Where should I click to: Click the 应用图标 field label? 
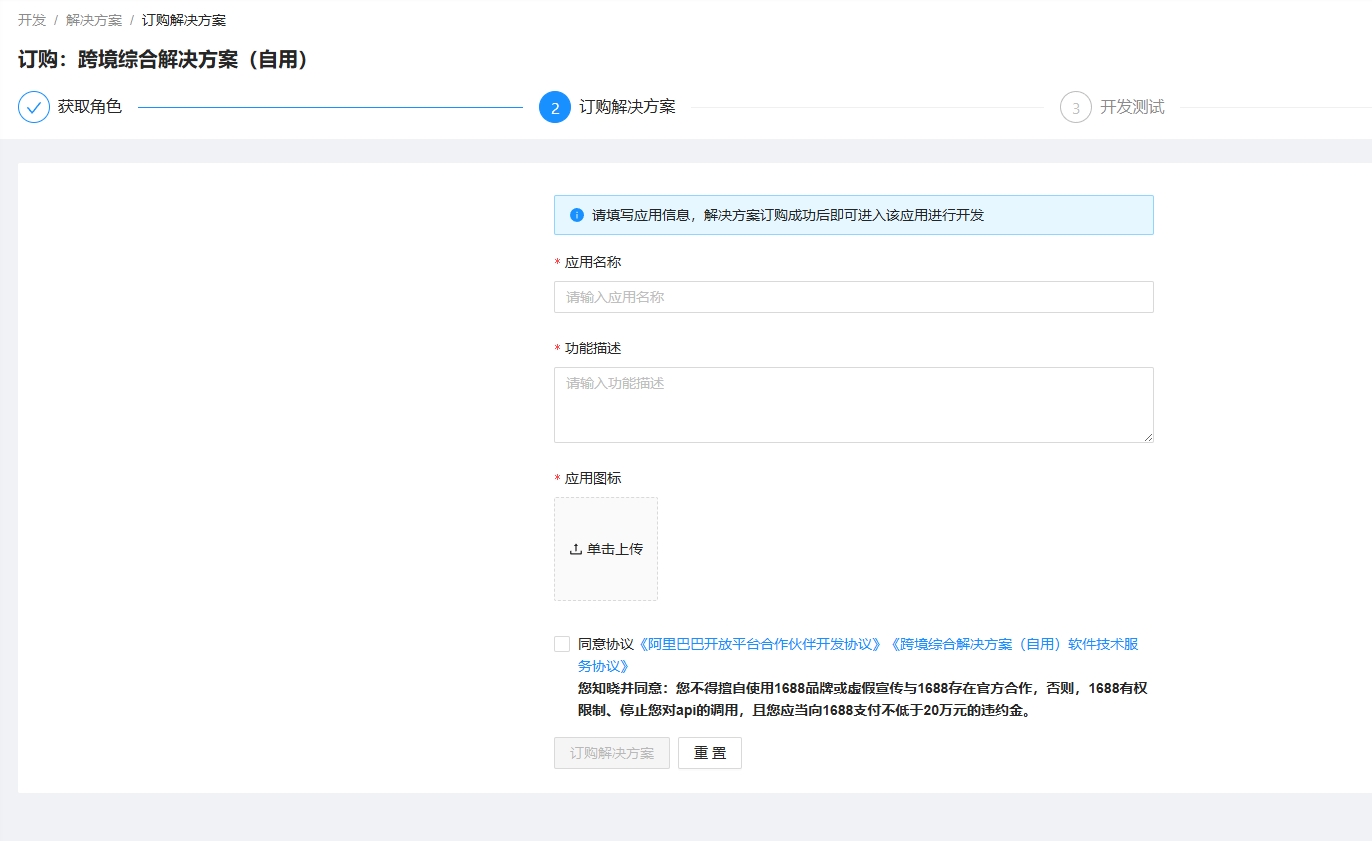click(593, 478)
